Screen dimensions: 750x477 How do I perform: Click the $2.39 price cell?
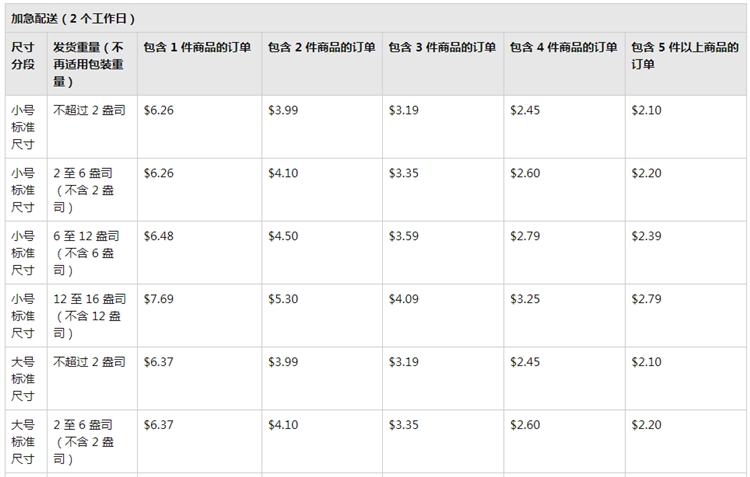pos(646,236)
